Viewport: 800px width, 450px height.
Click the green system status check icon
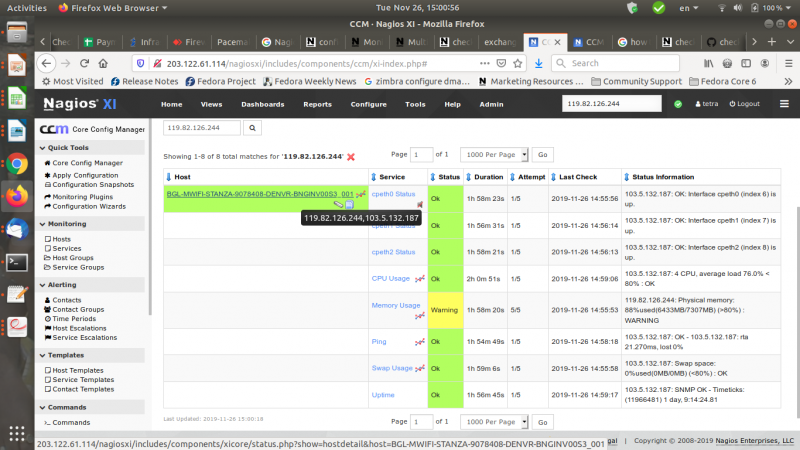678,104
